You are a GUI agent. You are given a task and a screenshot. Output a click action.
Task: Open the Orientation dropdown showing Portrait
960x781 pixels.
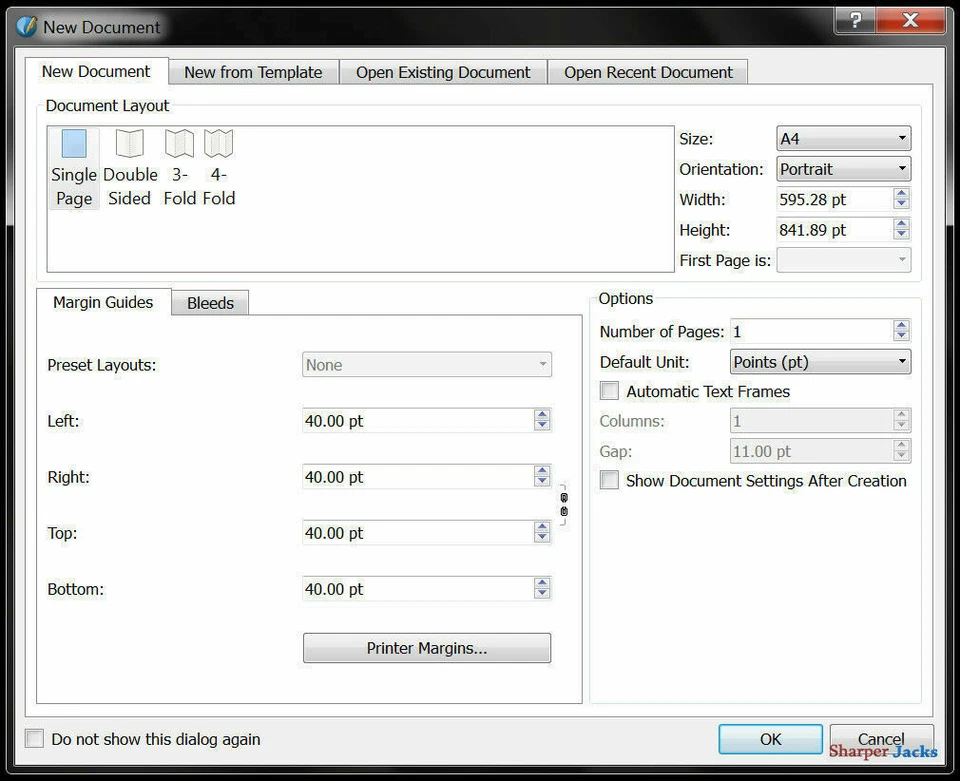pyautogui.click(x=842, y=168)
